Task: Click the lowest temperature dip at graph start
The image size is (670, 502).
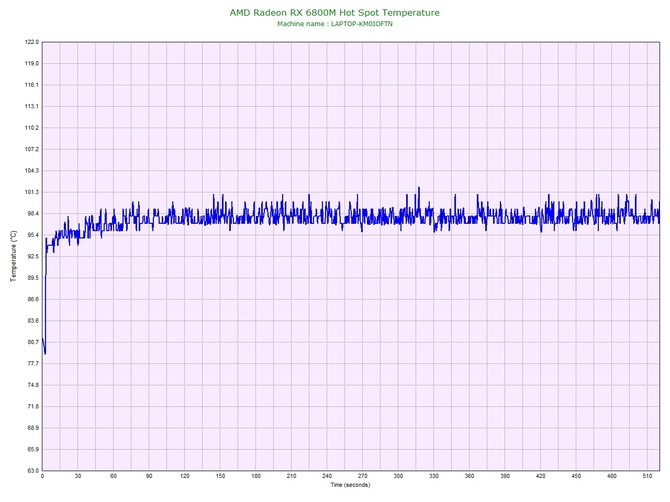Action: coord(45,353)
